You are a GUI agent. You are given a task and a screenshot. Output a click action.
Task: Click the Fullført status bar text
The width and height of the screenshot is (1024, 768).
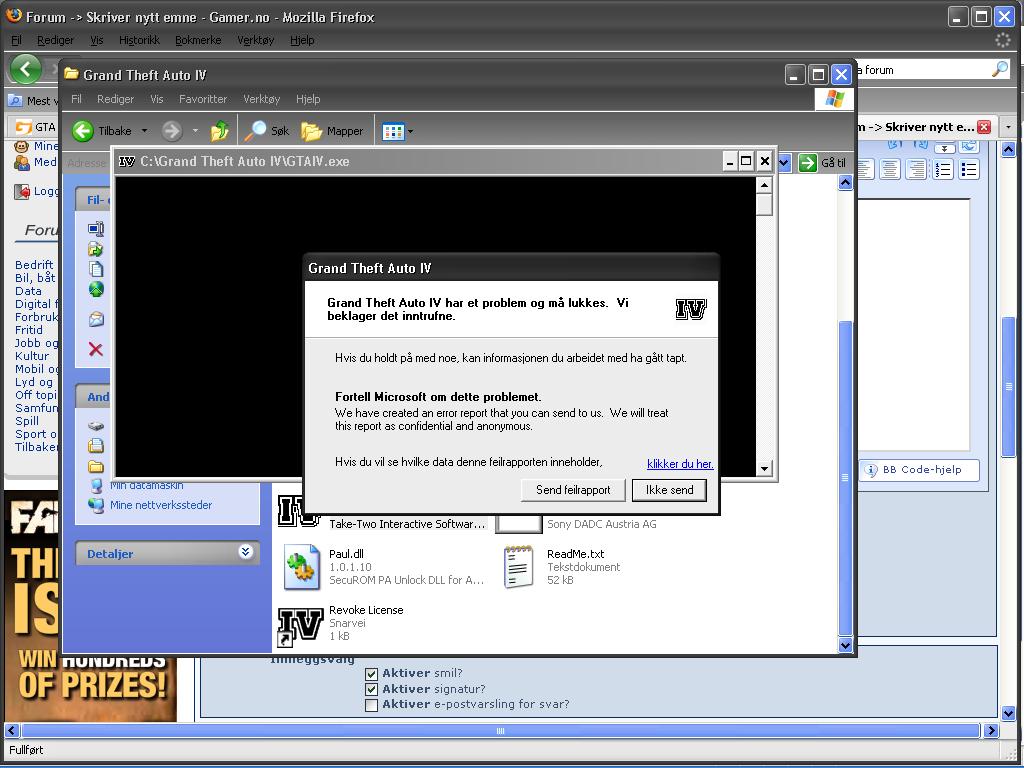26,750
